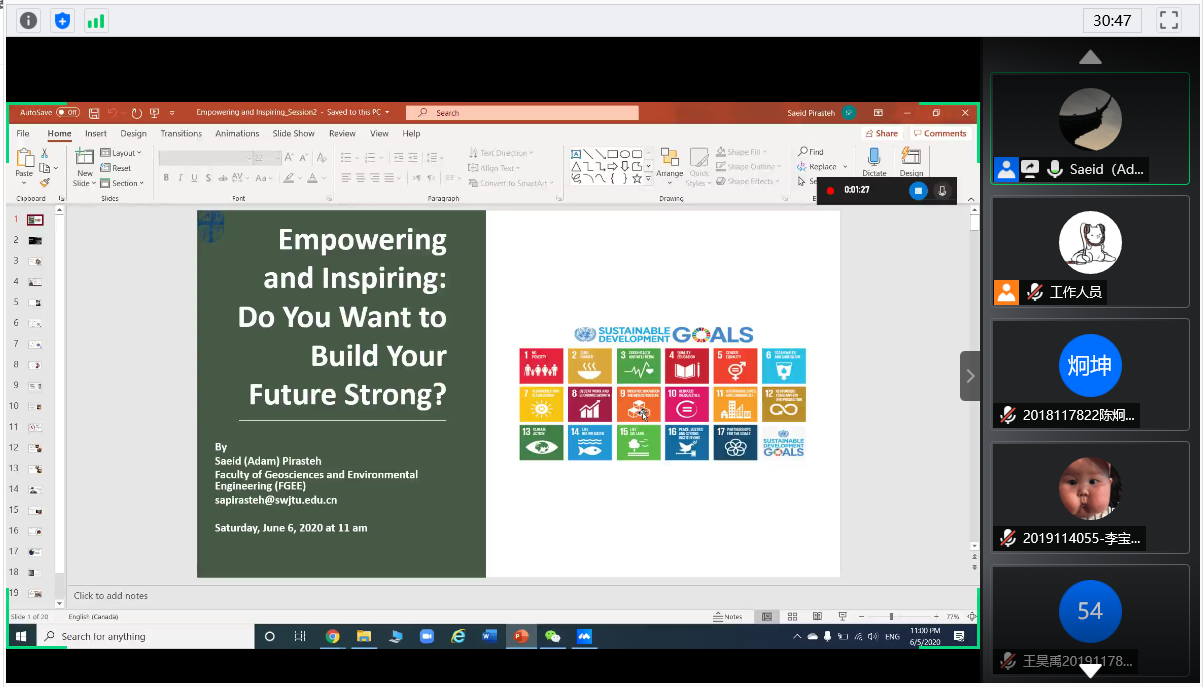Open the security shield icon
The height and width of the screenshot is (687, 1203).
point(63,20)
